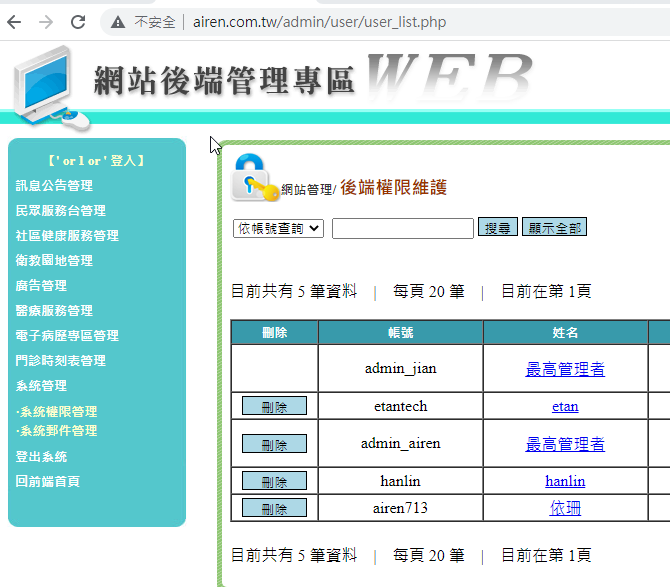
Task: Click the browser back arrow
Action: 14,22
